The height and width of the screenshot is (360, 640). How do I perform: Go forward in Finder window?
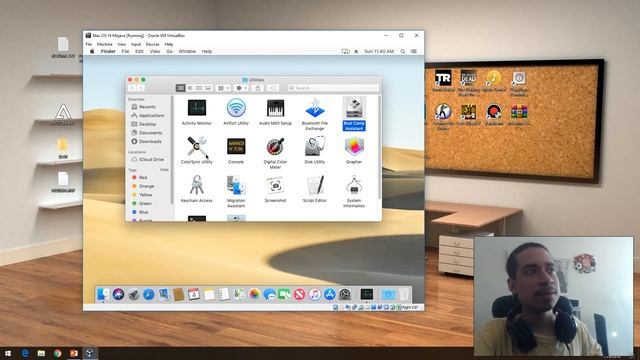click(141, 88)
